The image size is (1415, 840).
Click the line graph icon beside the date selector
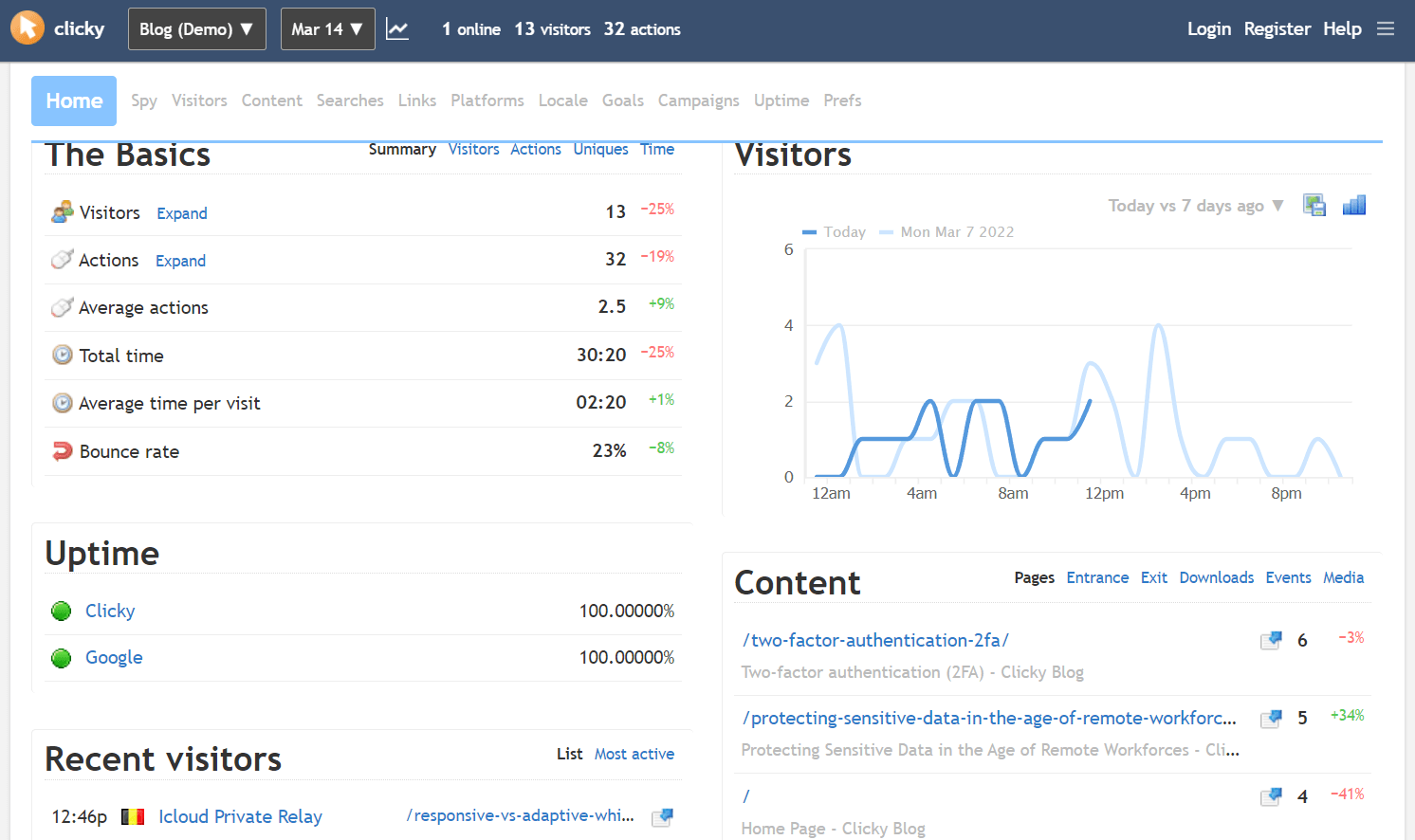[x=397, y=28]
